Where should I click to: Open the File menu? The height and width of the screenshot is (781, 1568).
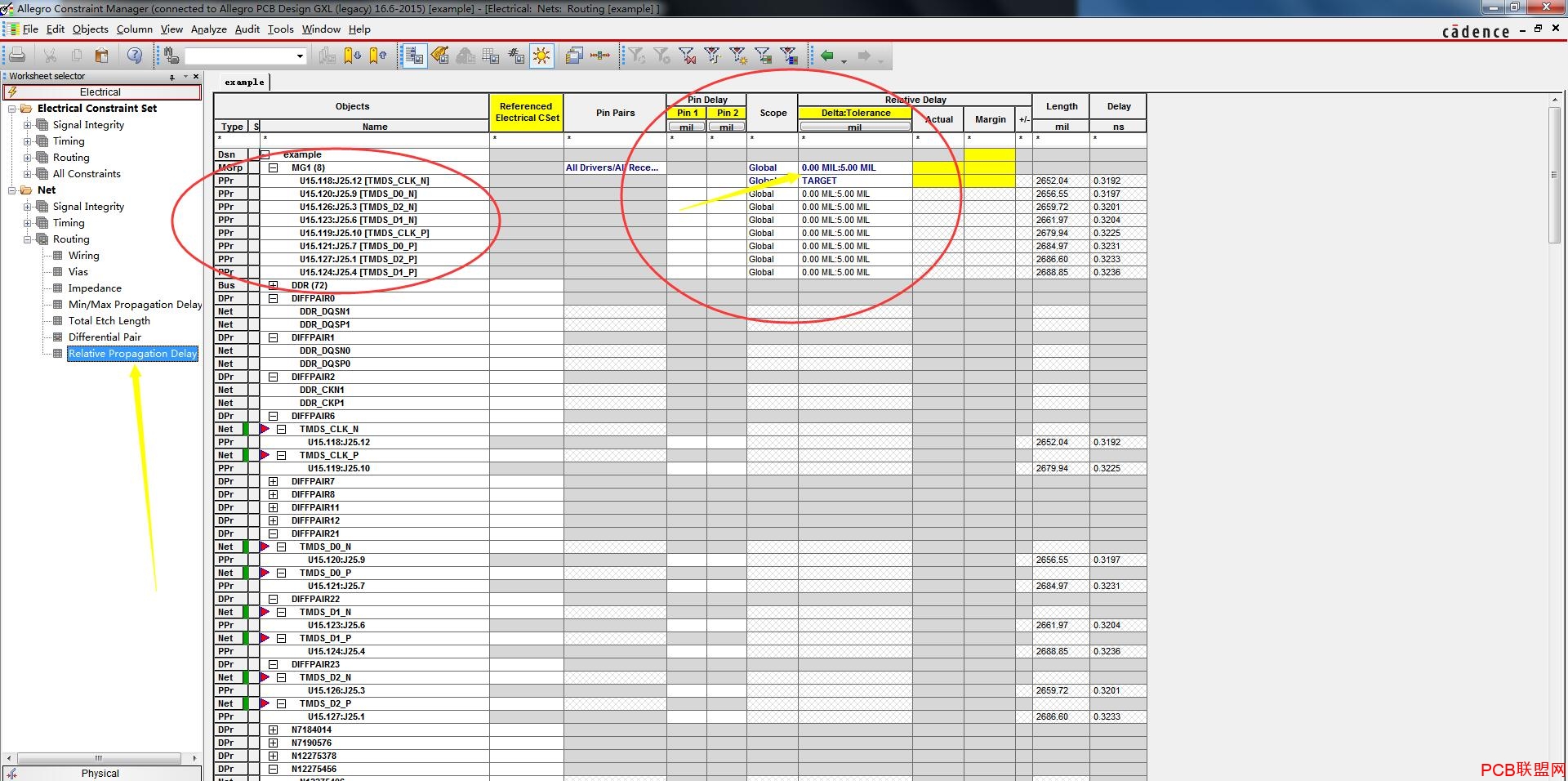click(30, 29)
